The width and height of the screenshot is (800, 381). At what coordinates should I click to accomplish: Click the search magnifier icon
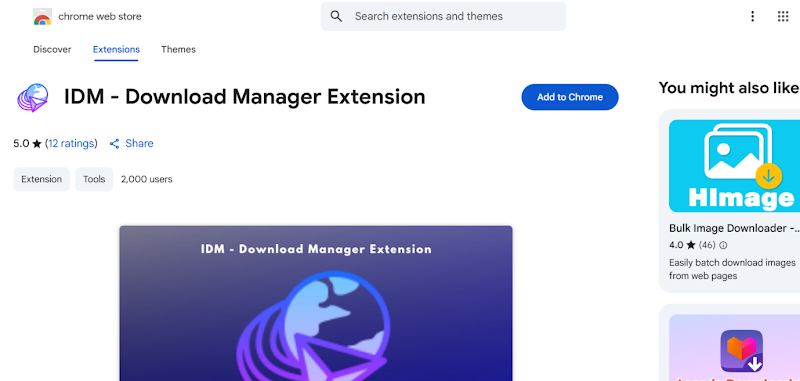click(336, 16)
